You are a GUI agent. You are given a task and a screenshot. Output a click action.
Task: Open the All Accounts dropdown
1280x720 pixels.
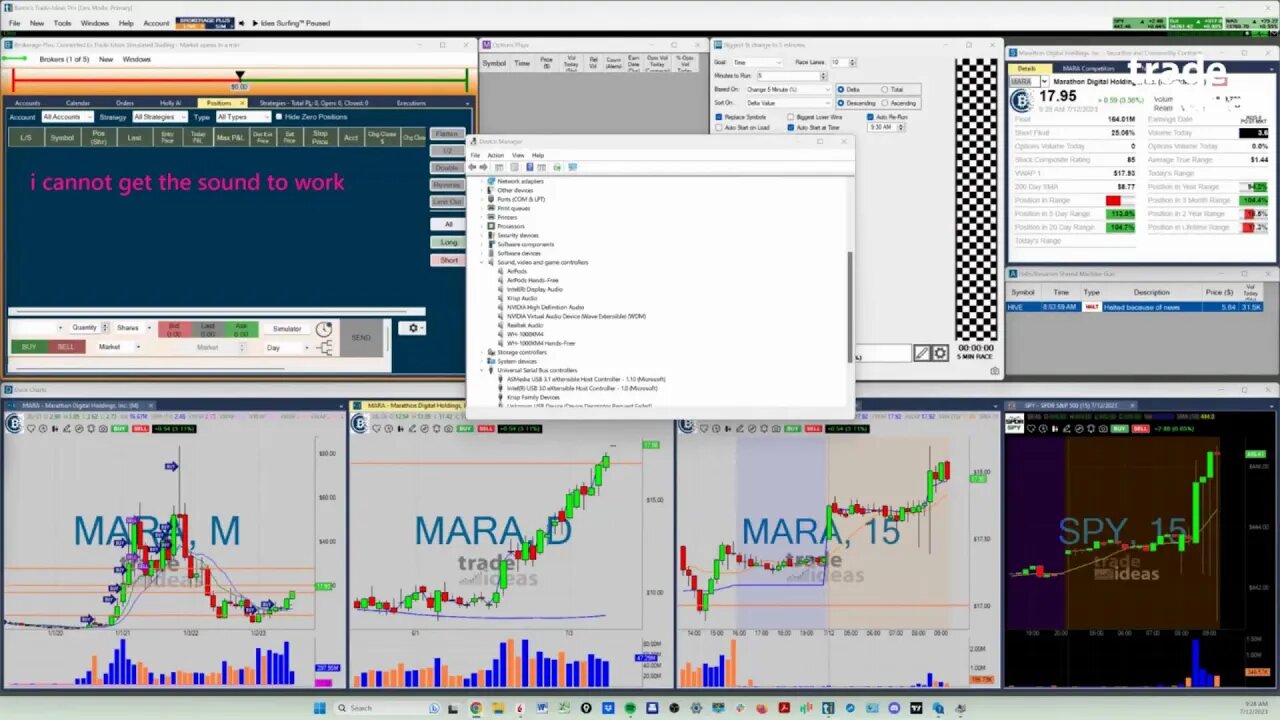click(x=67, y=117)
